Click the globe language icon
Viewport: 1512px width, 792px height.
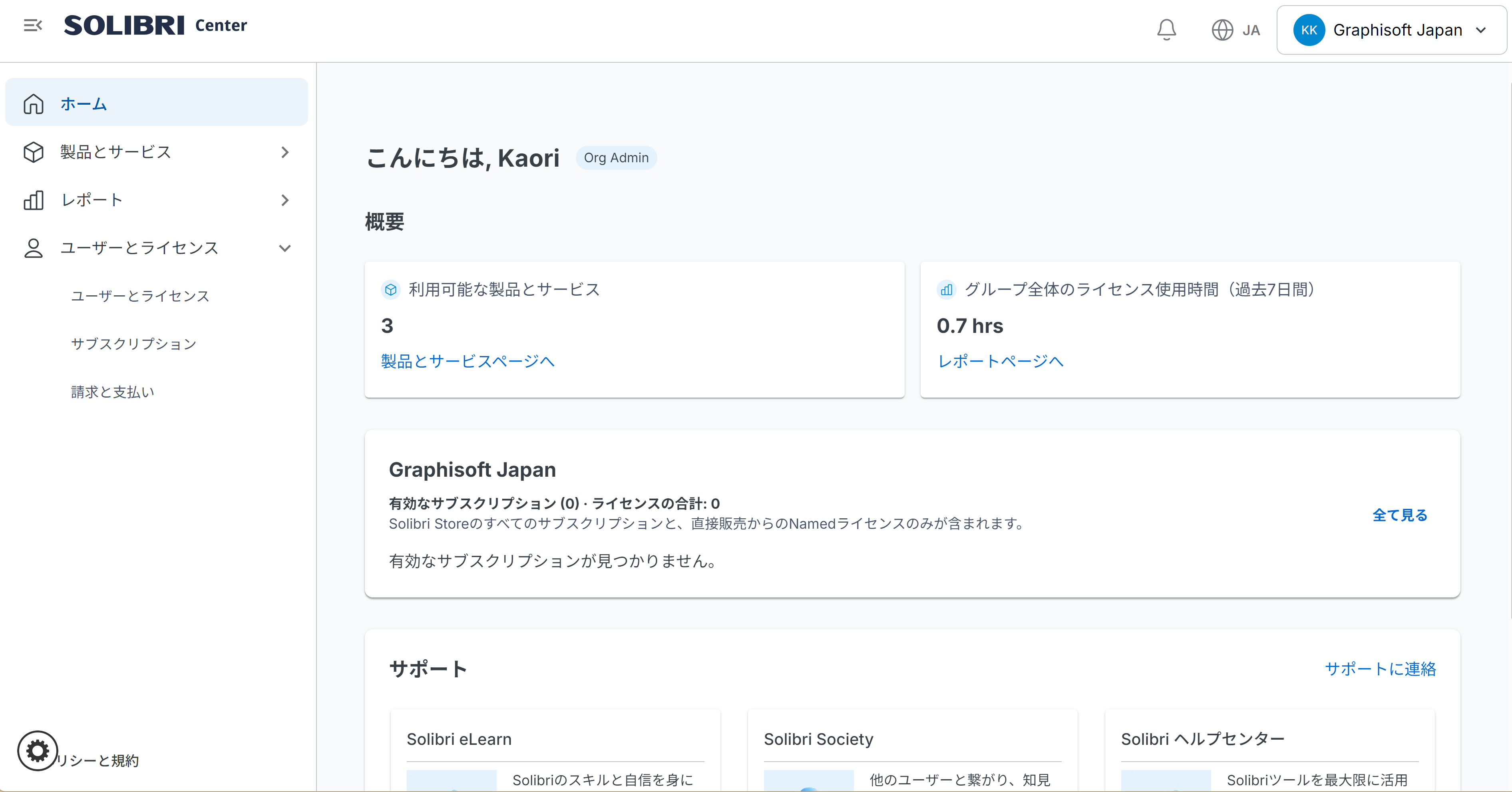click(x=1222, y=30)
